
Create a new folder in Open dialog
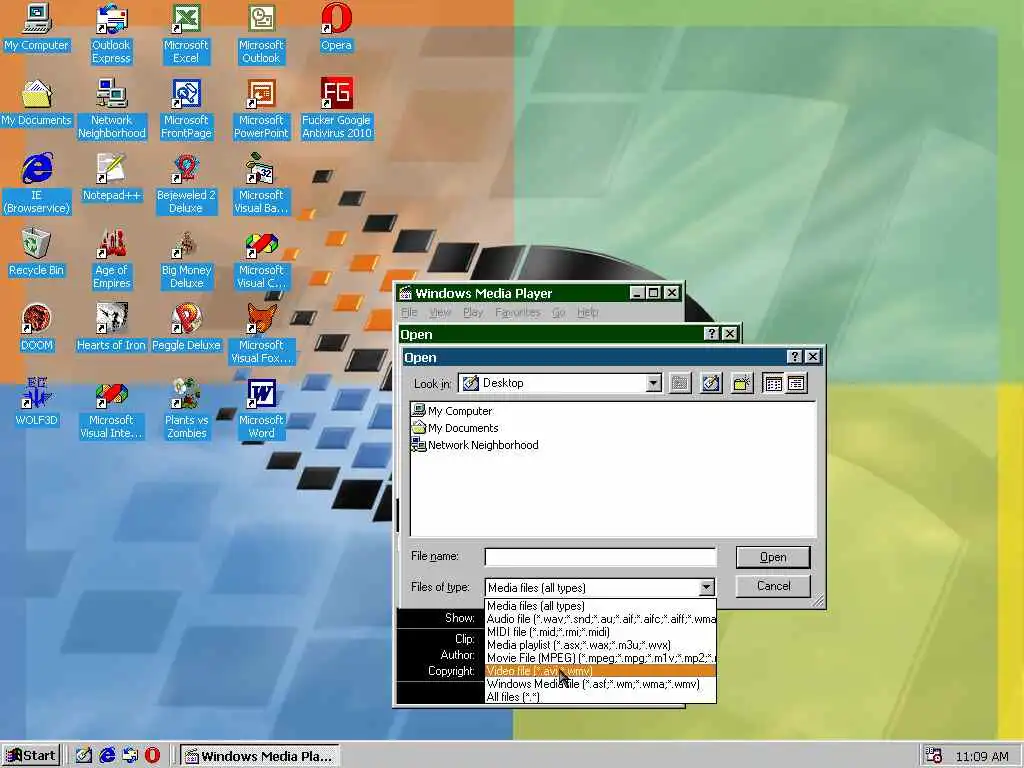coord(742,383)
